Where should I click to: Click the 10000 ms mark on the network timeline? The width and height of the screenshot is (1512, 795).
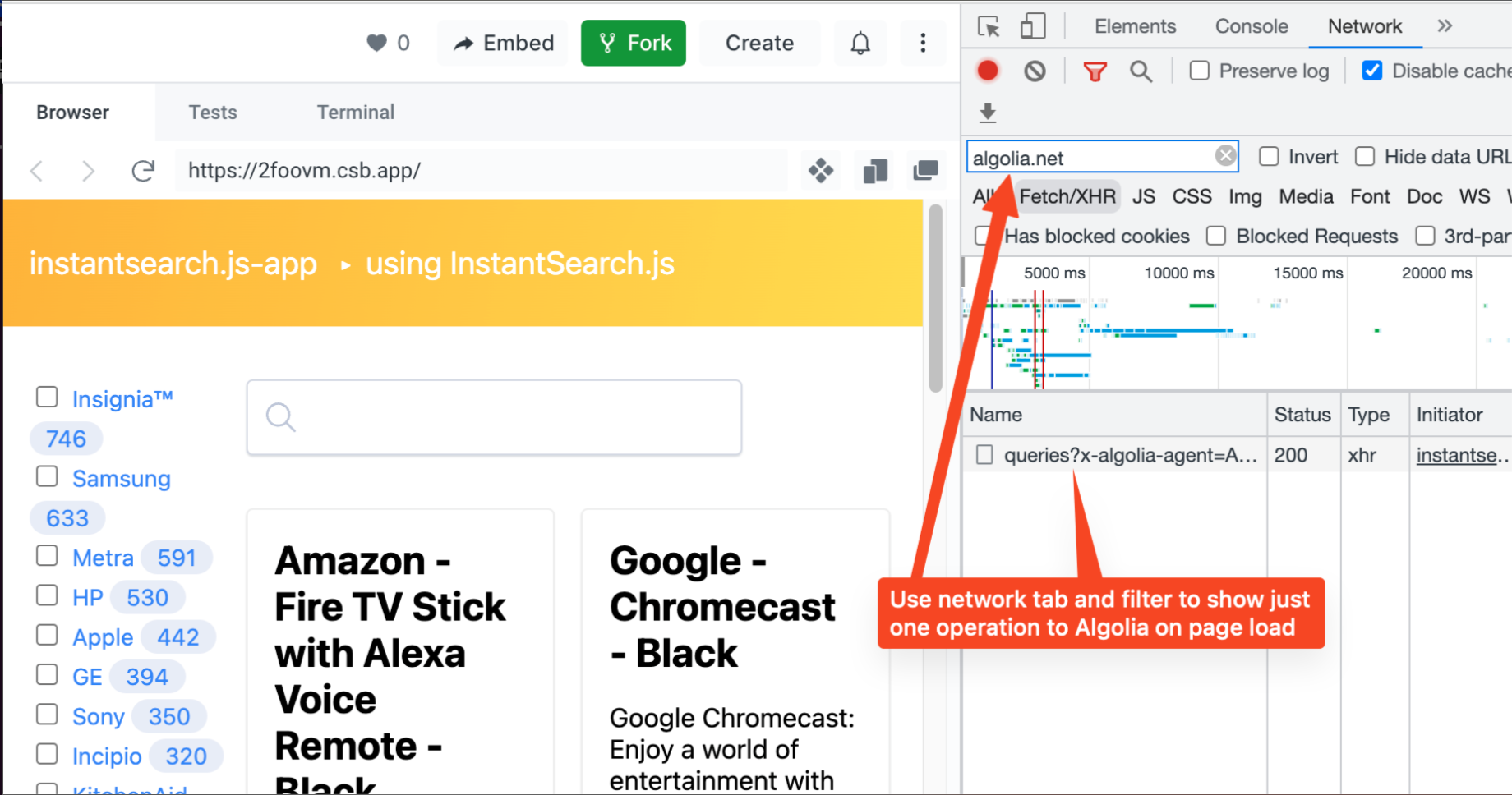tap(1178, 273)
